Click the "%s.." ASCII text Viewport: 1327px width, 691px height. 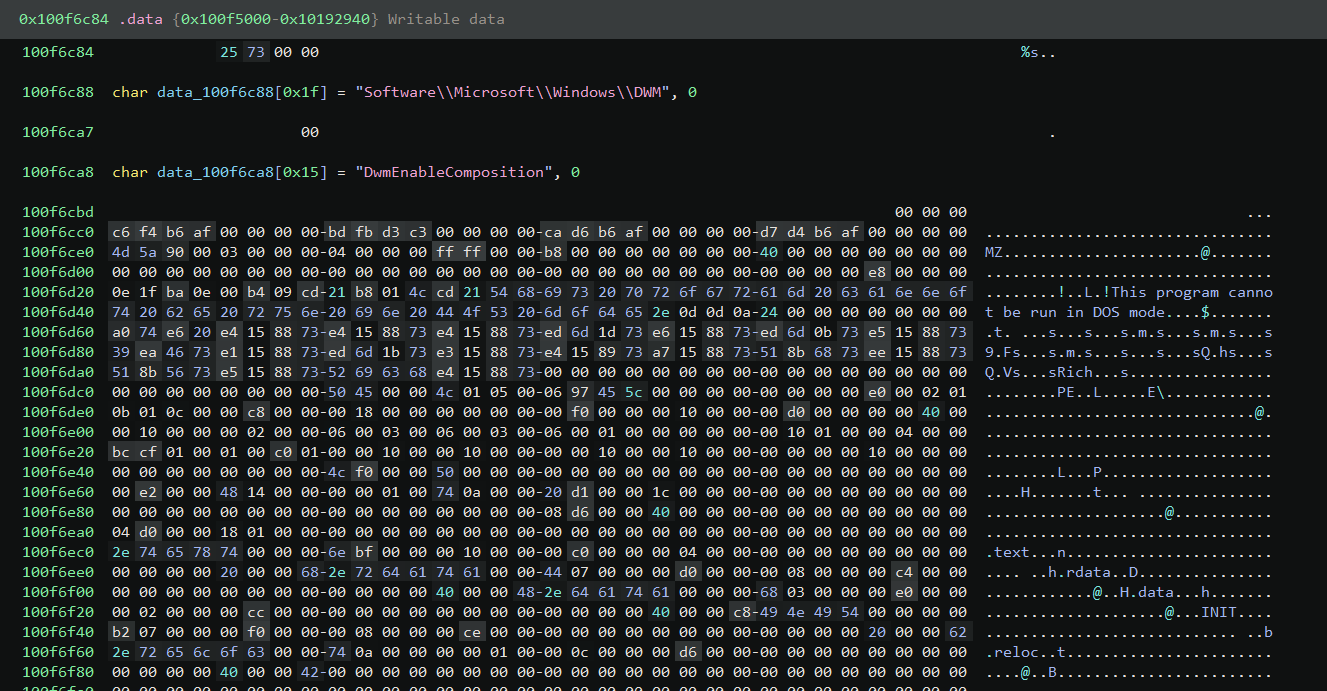click(x=1038, y=52)
